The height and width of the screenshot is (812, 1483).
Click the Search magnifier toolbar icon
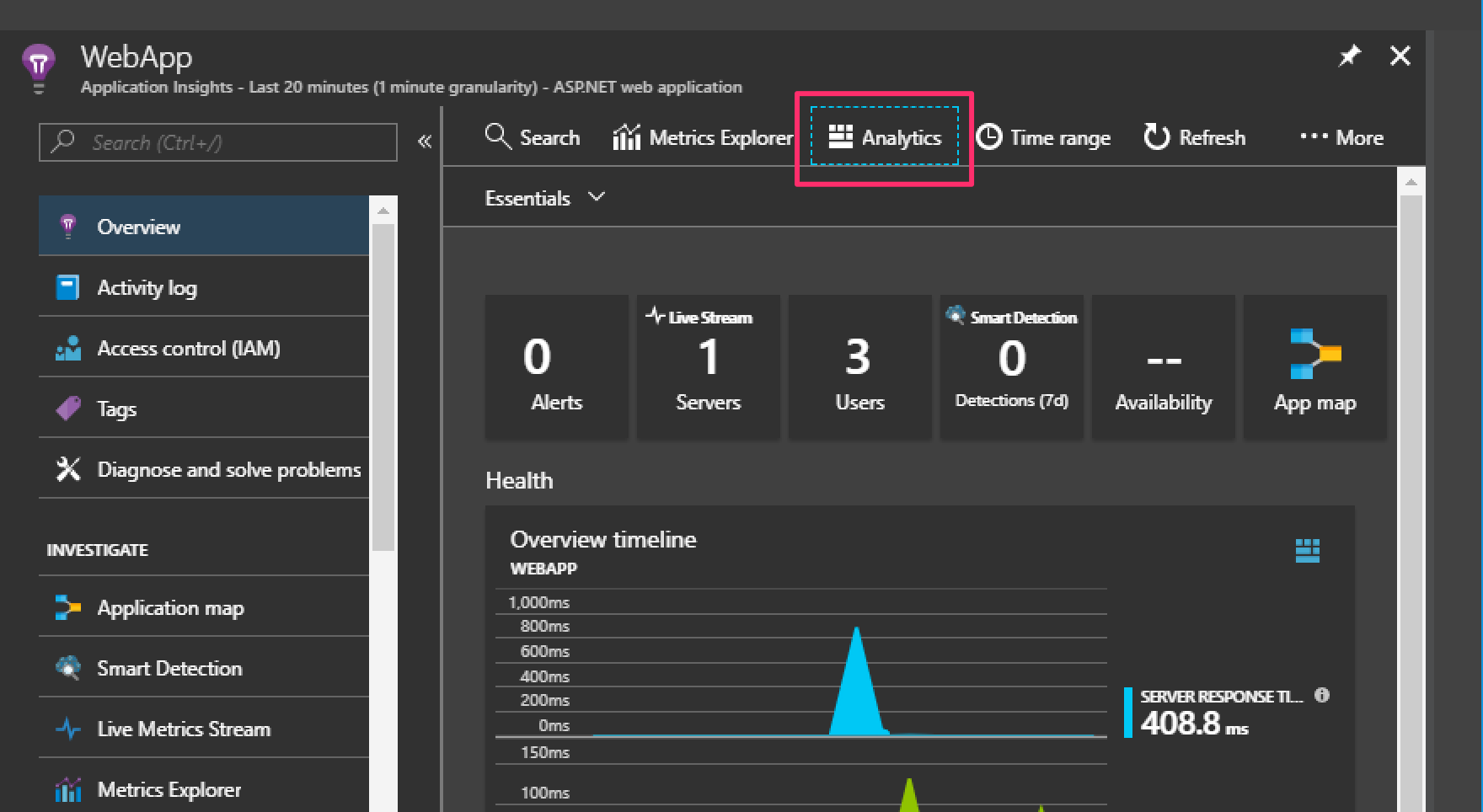[498, 136]
